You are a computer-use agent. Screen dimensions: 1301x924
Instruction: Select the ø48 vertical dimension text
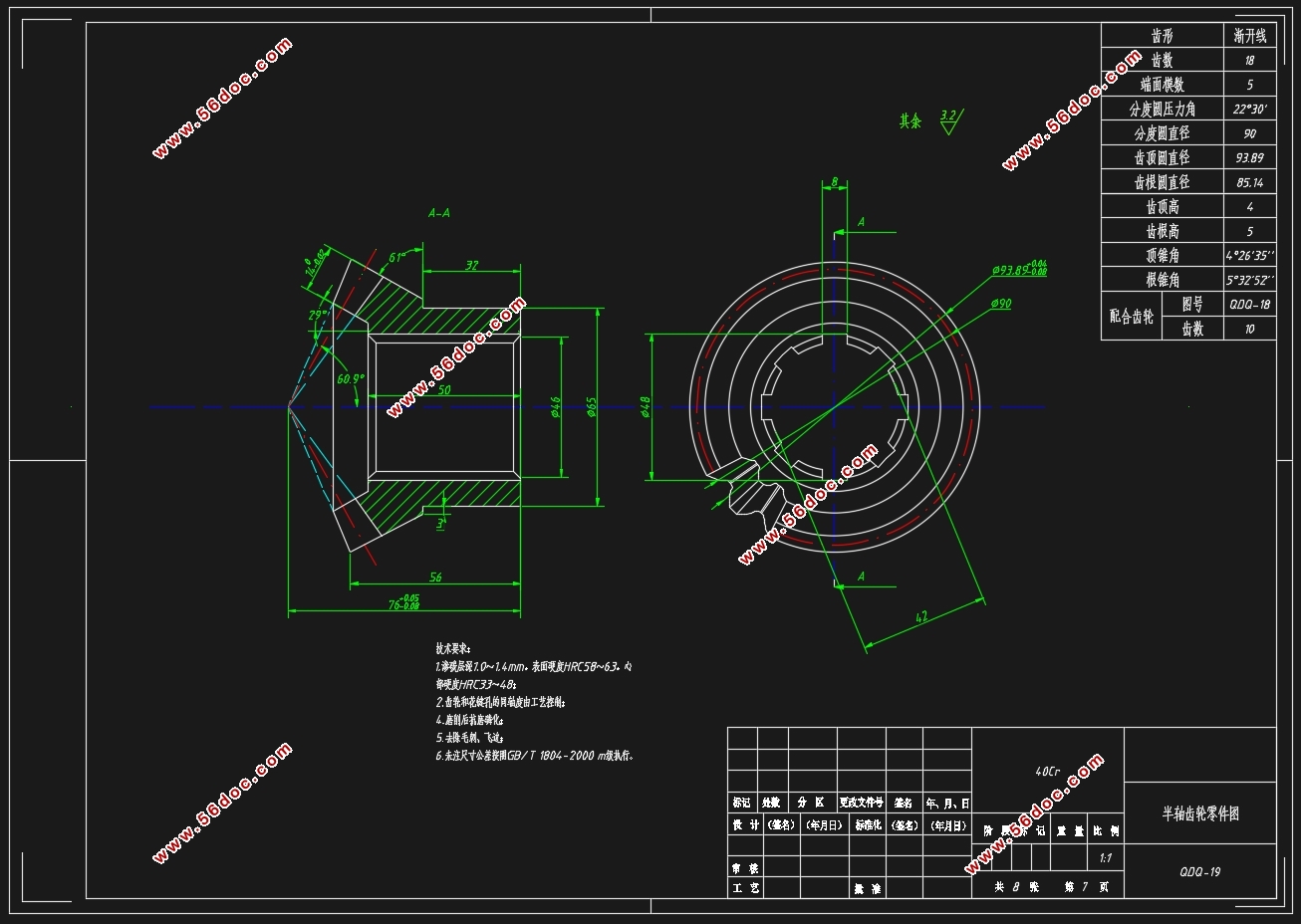click(646, 407)
